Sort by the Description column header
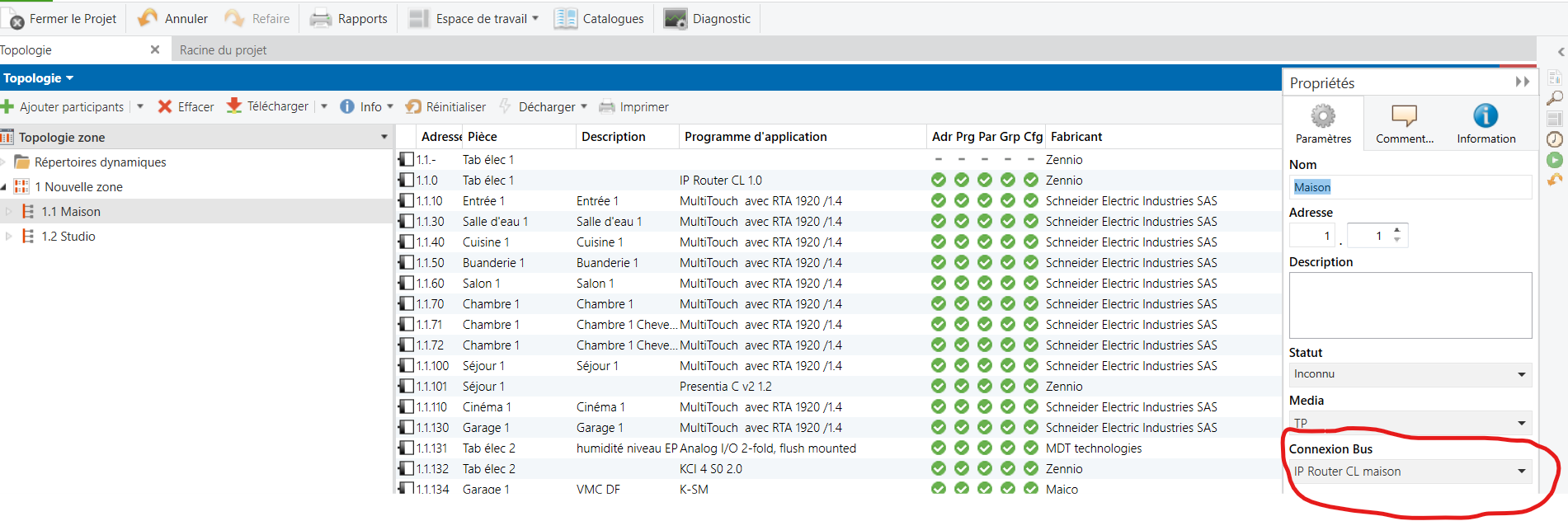 point(614,137)
